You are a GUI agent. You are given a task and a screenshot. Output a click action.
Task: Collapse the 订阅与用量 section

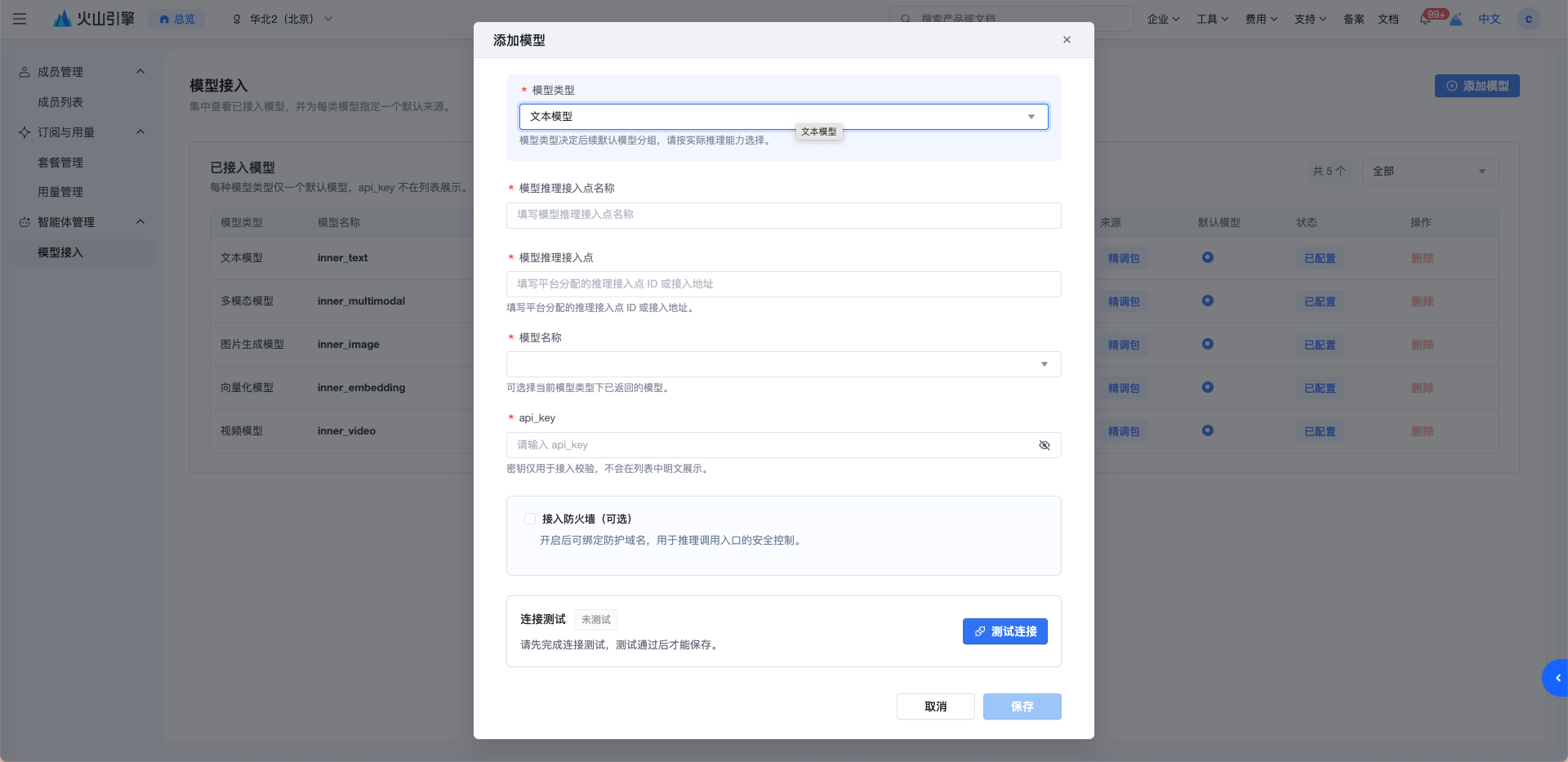[x=140, y=132]
